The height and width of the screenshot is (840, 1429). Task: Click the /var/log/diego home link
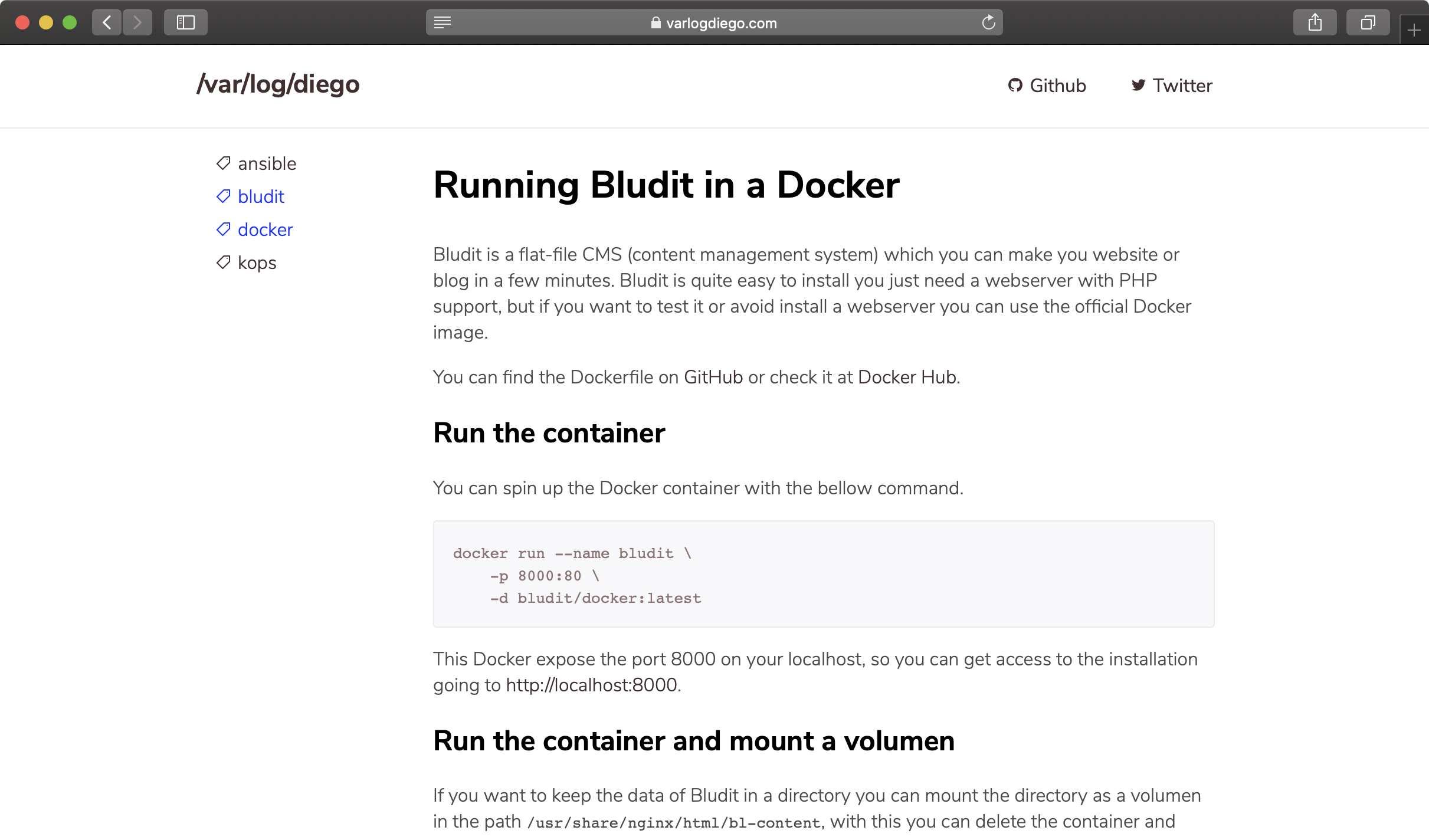pos(278,85)
